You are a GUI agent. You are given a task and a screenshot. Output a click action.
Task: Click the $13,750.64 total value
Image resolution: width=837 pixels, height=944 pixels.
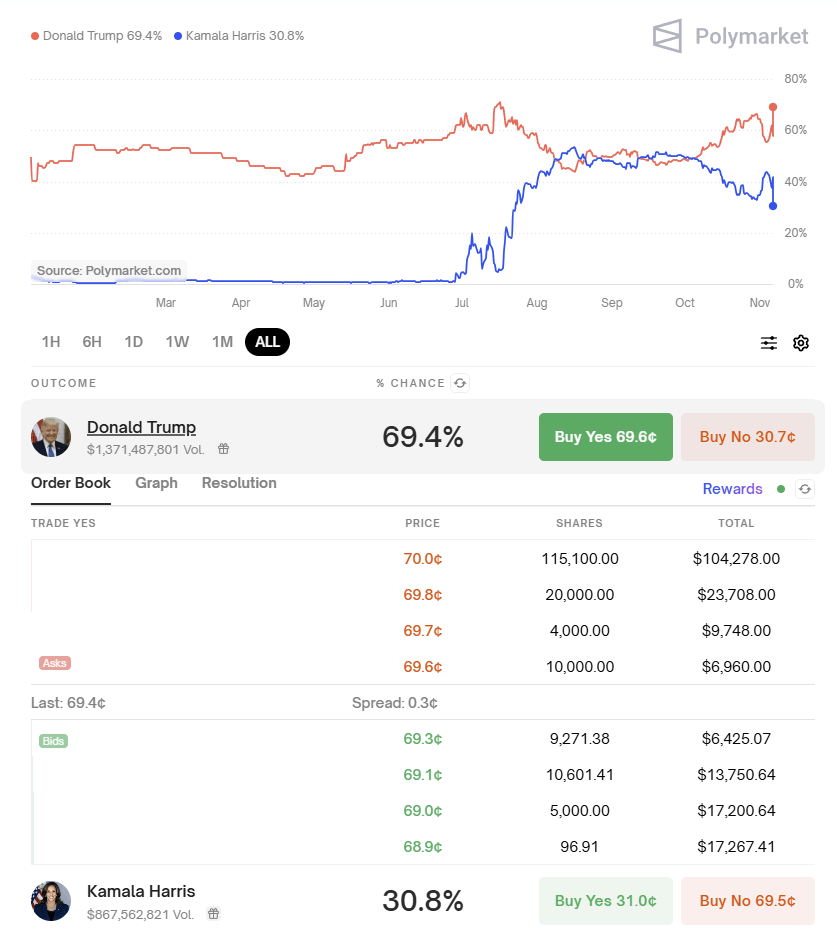click(x=736, y=775)
